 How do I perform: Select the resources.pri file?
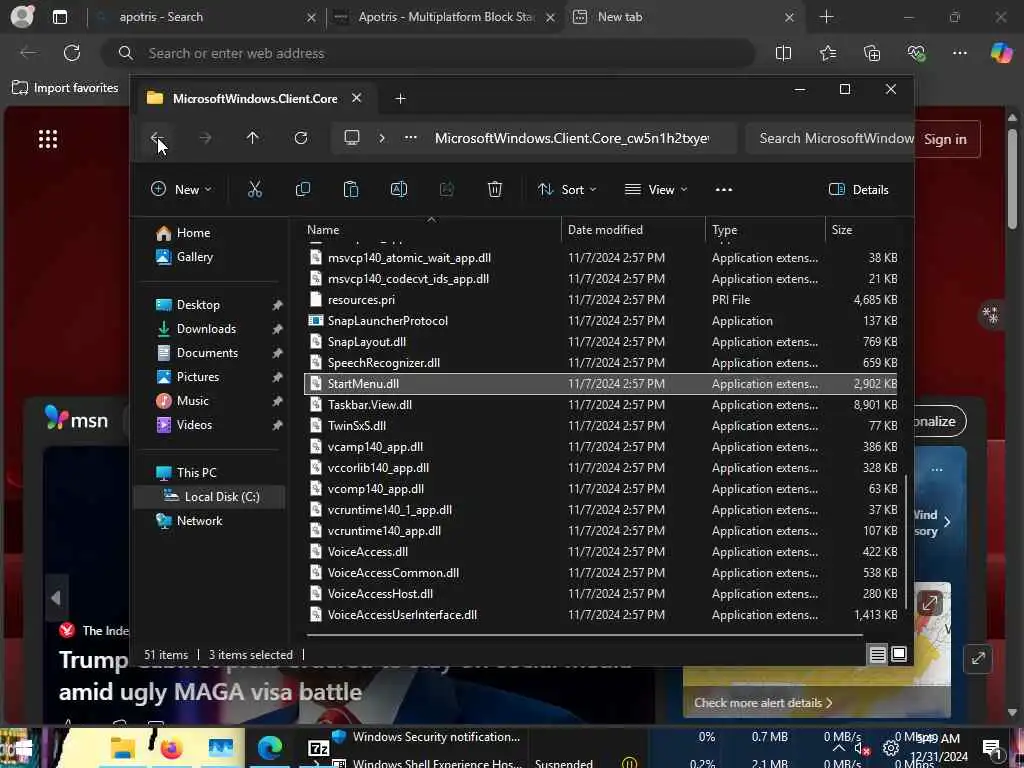coord(601,300)
